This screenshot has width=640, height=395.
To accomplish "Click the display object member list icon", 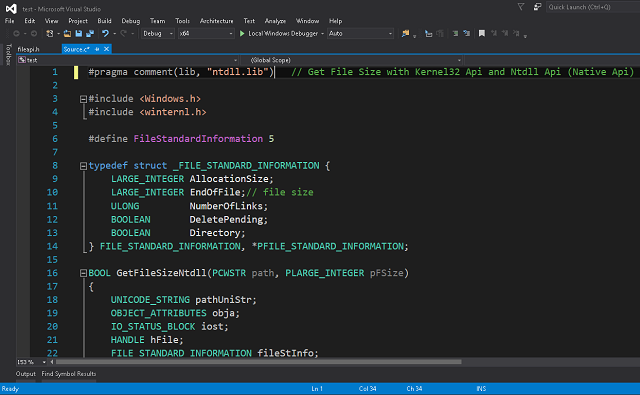I will [x=429, y=33].
